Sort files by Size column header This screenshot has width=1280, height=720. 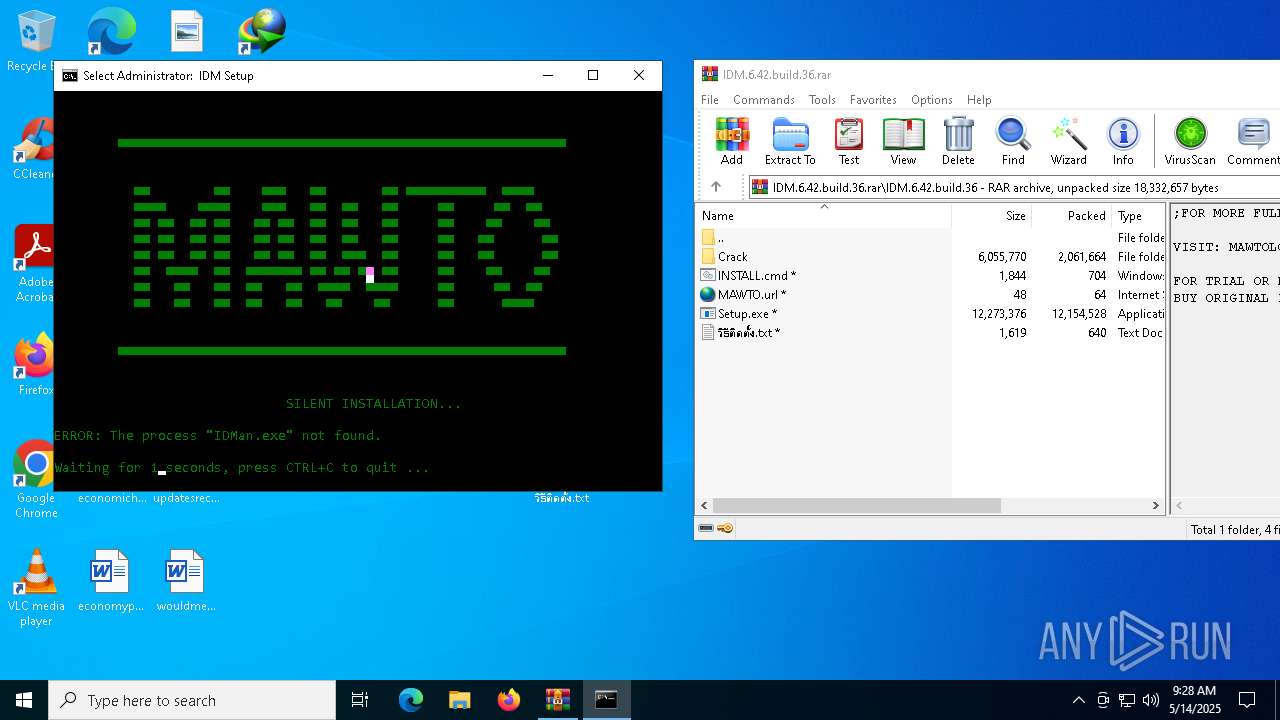point(991,215)
